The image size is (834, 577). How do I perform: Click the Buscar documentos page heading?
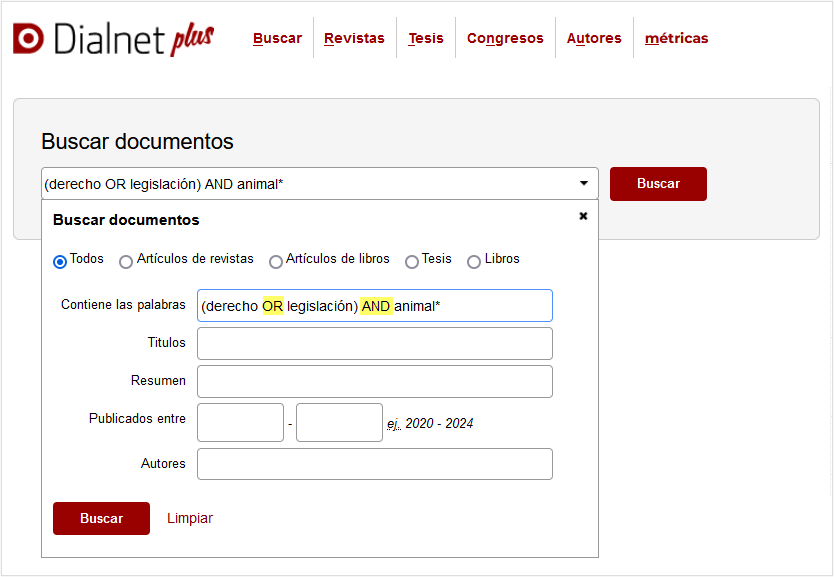[x=137, y=141]
